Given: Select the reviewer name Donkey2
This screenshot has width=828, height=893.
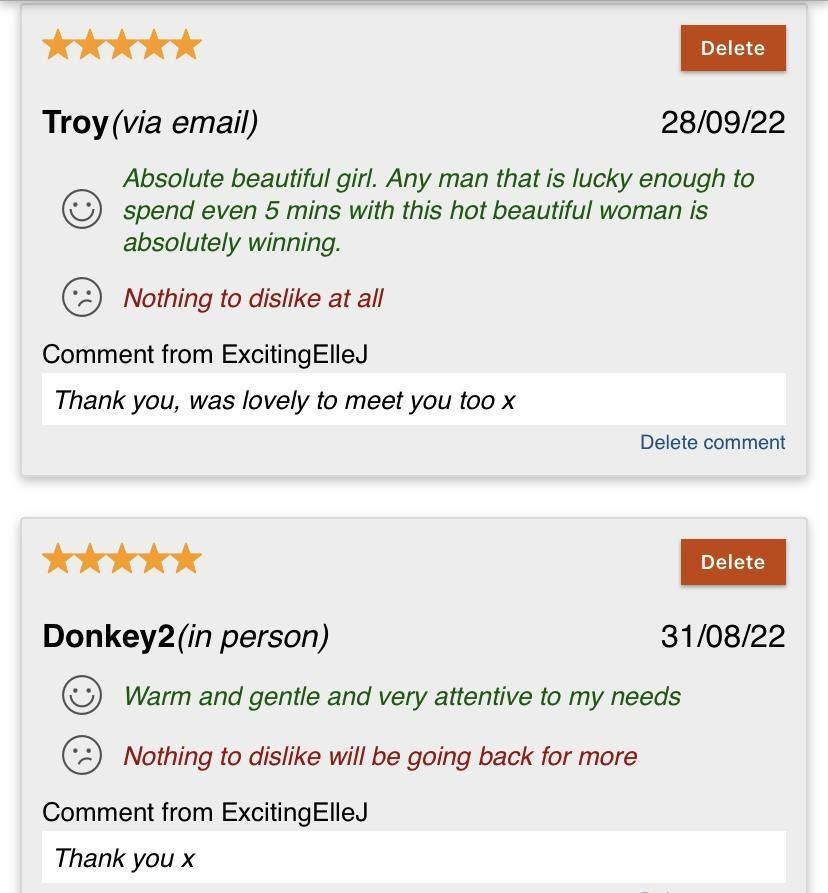Looking at the screenshot, I should click(x=109, y=636).
